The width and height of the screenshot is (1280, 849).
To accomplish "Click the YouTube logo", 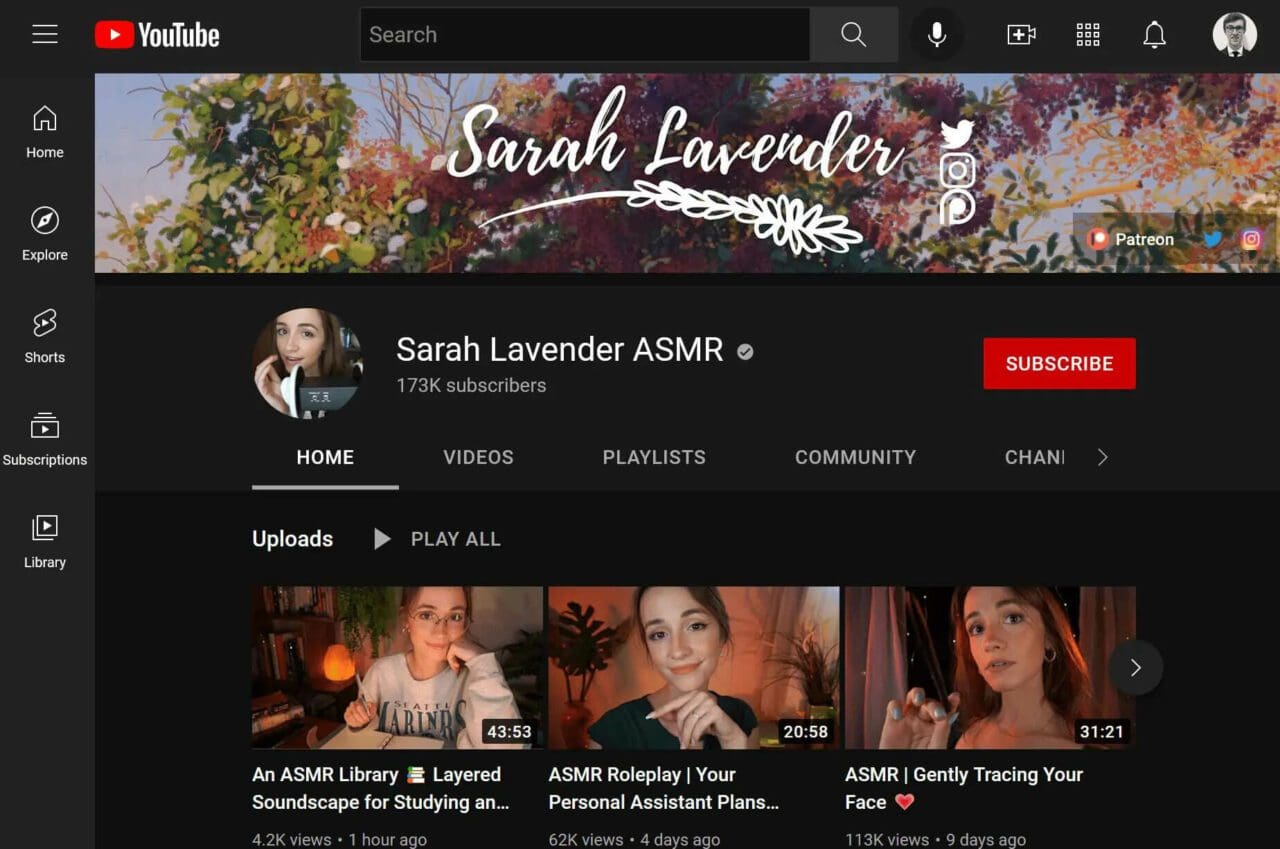I will [x=157, y=35].
